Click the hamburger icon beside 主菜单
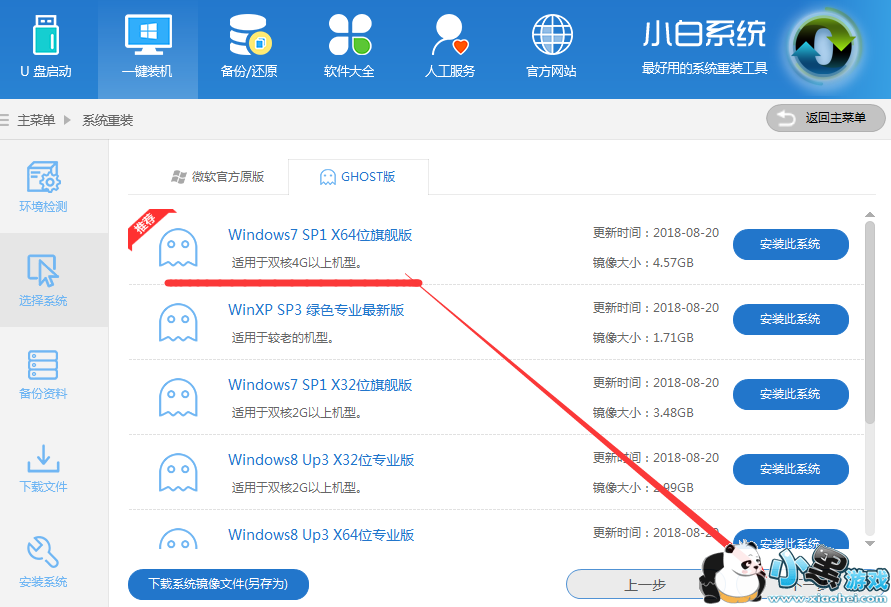Viewport: 891px width, 607px height. point(5,120)
